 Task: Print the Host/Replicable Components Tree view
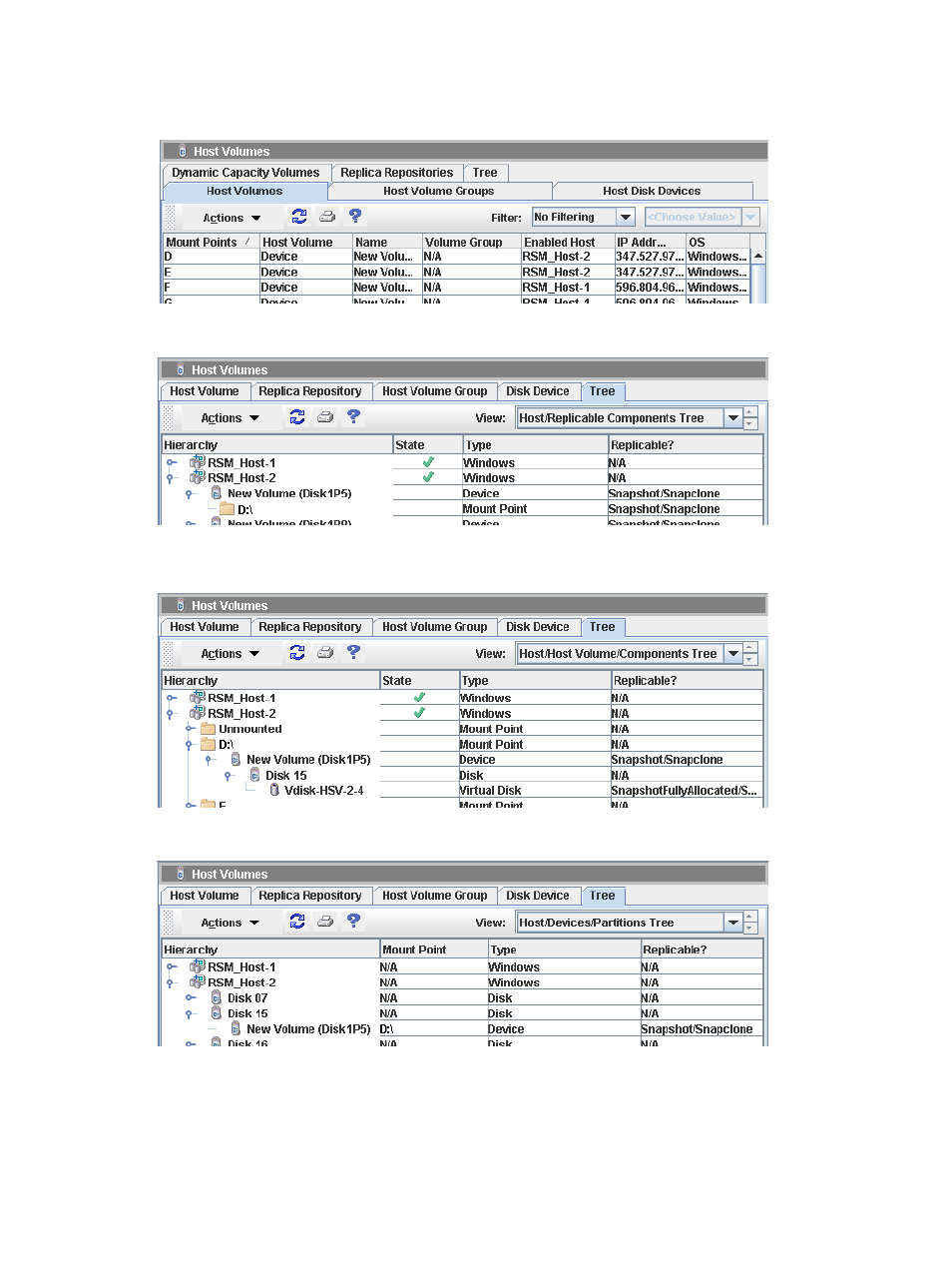(x=325, y=416)
